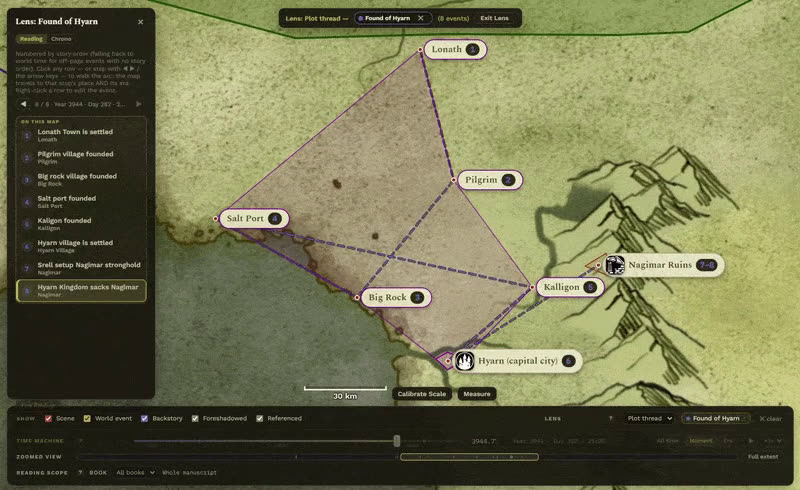Select the All time mode
The image size is (800, 490).
click(x=668, y=440)
